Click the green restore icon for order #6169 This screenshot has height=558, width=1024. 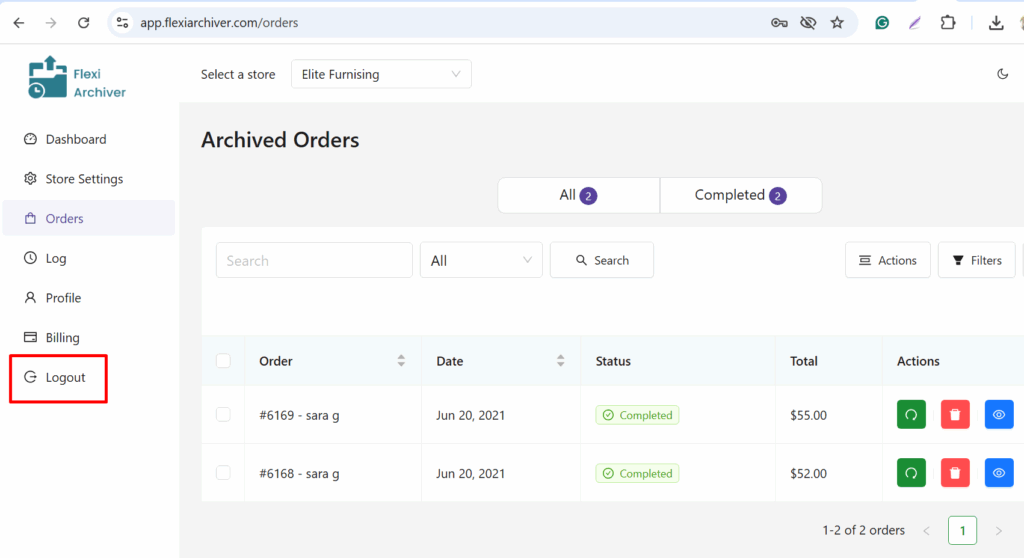click(911, 415)
